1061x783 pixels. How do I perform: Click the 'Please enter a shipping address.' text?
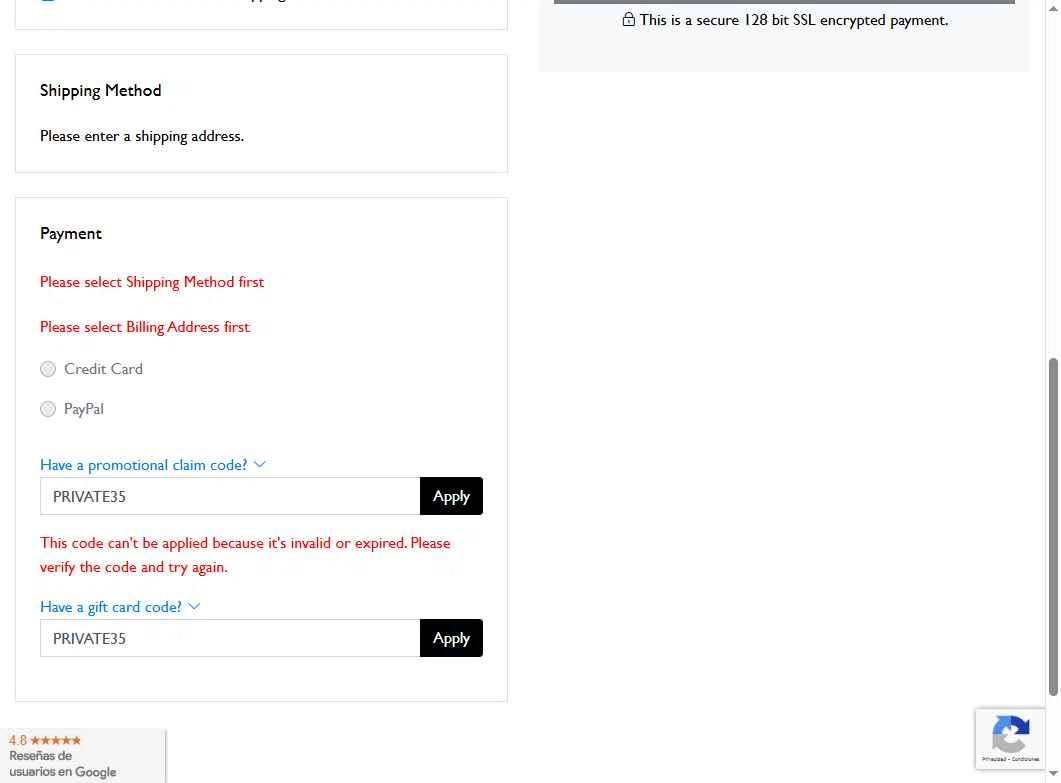point(142,136)
